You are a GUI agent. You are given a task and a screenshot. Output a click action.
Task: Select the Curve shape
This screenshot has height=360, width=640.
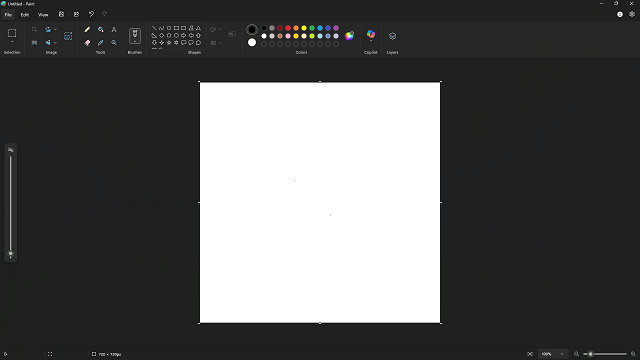point(162,28)
